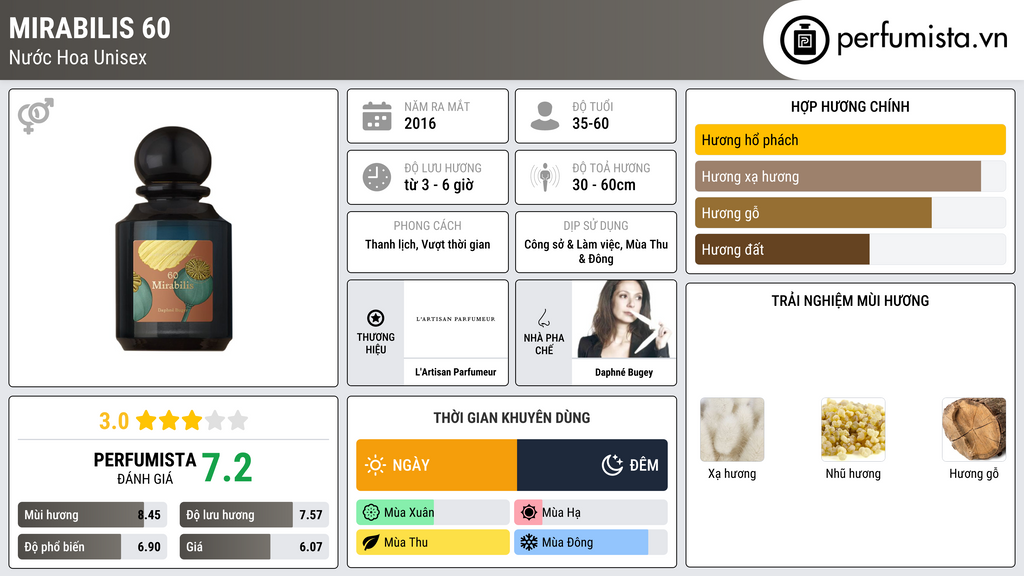
Task: Click the Nước Hoa Unisex subtitle
Action: [78, 57]
